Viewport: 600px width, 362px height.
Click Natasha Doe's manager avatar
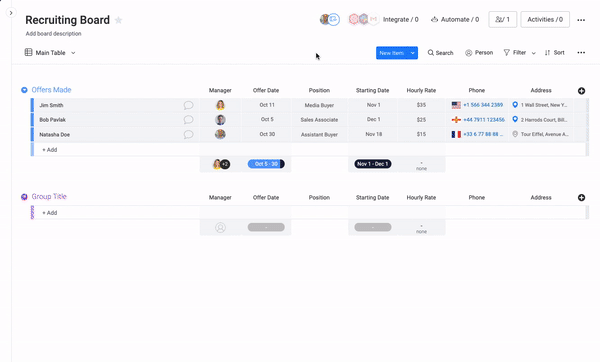(x=220, y=134)
